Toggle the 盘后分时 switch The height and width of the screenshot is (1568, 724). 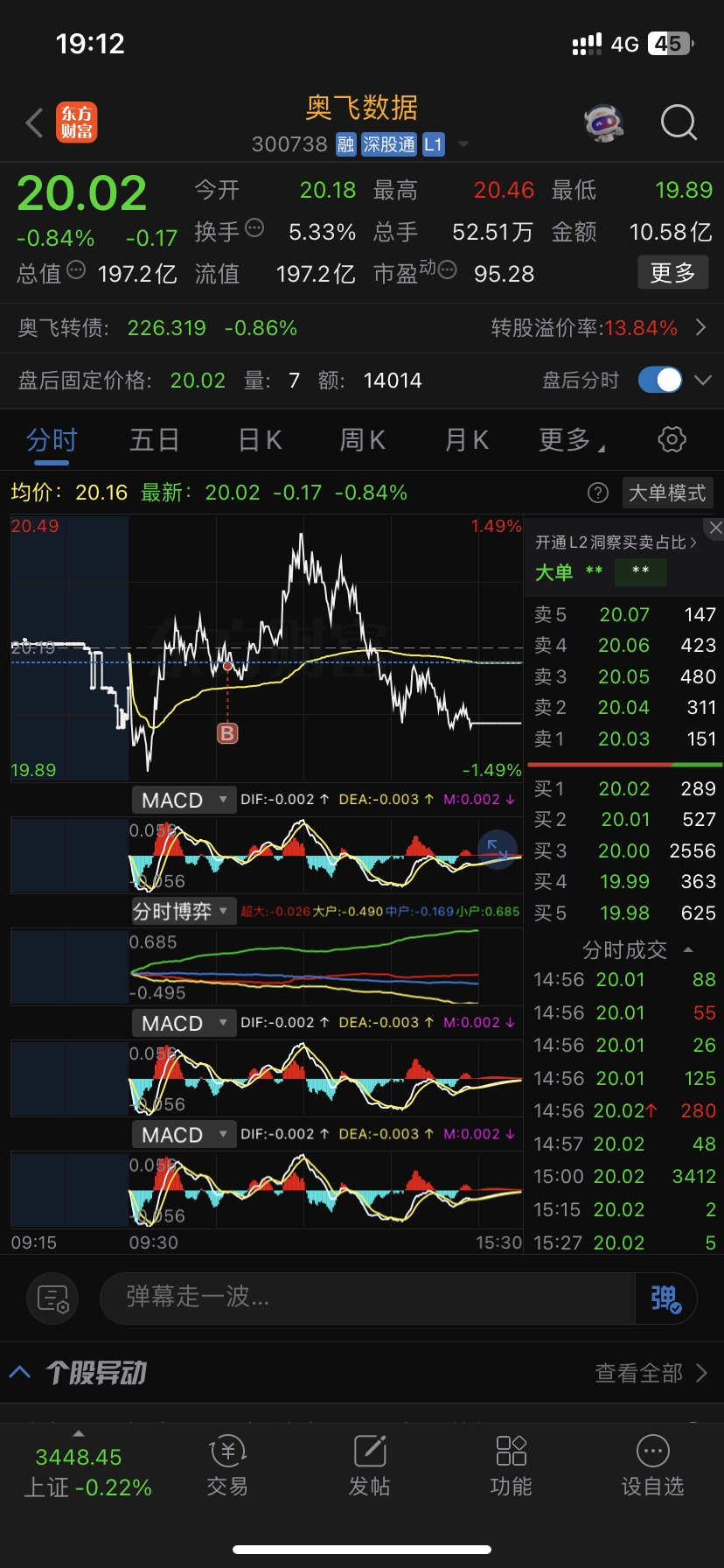660,380
